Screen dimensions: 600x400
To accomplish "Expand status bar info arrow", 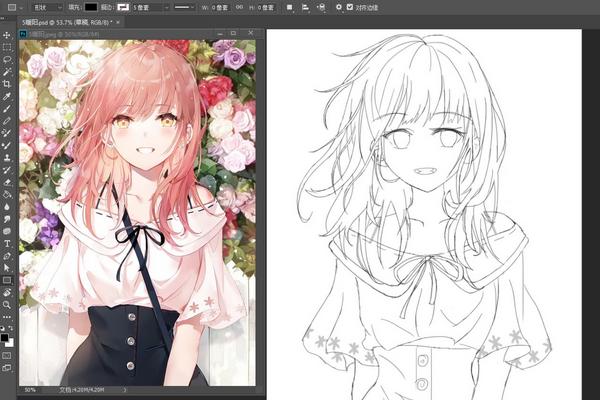I will pos(125,390).
